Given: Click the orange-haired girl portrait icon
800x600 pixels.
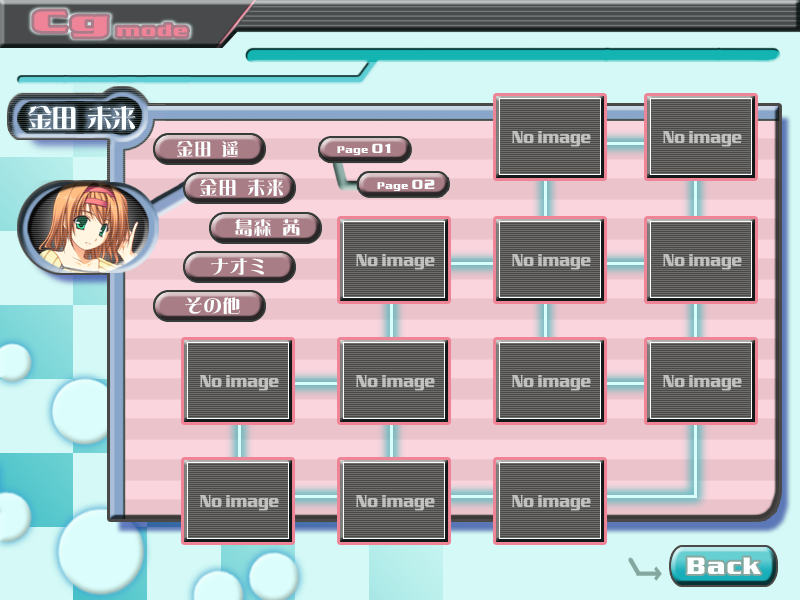Looking at the screenshot, I should coord(85,228).
